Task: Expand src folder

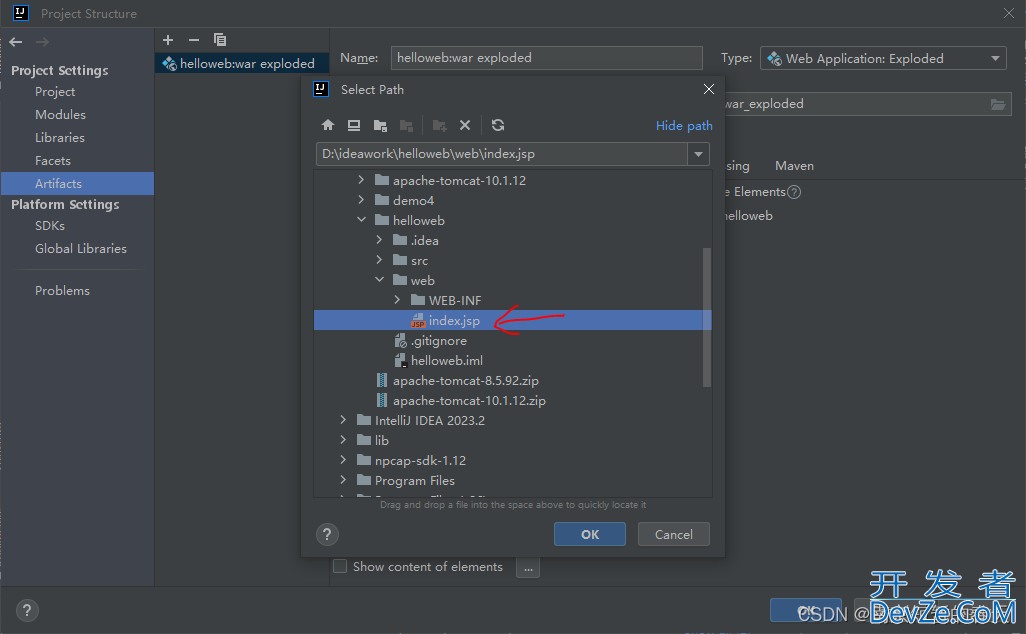Action: [x=379, y=260]
